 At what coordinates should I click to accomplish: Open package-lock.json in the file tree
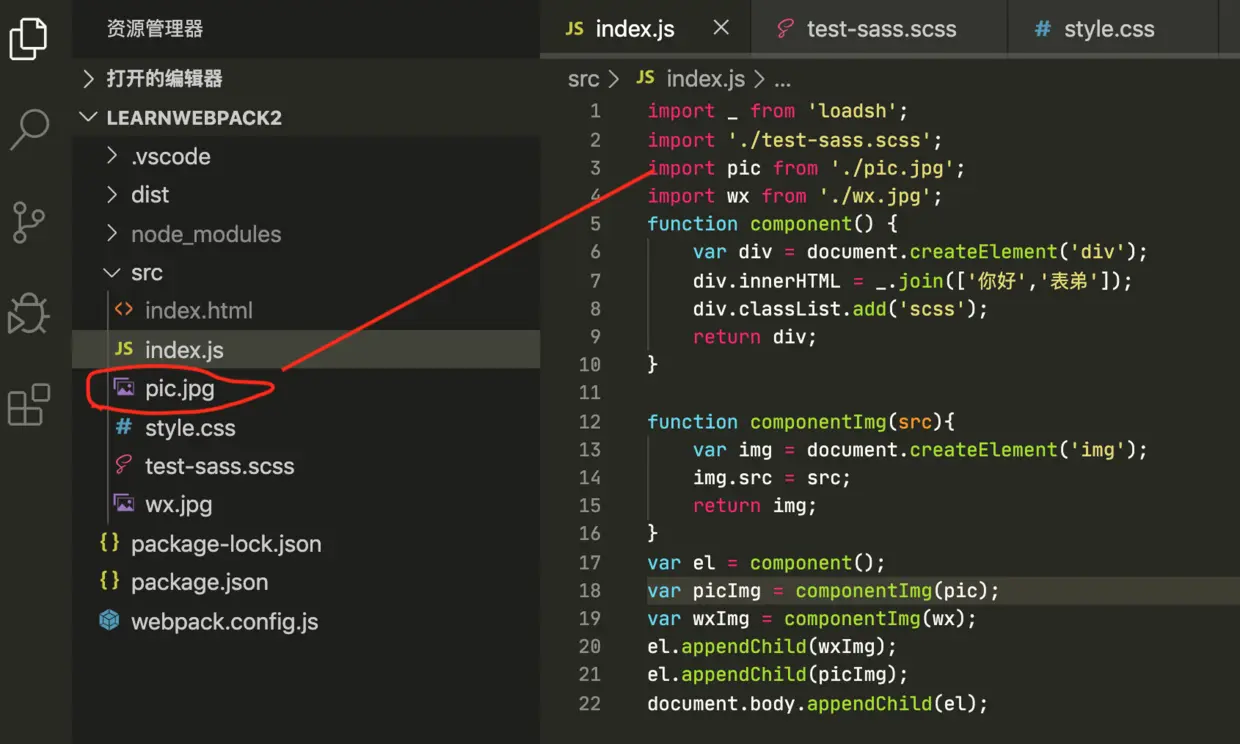pos(306,543)
